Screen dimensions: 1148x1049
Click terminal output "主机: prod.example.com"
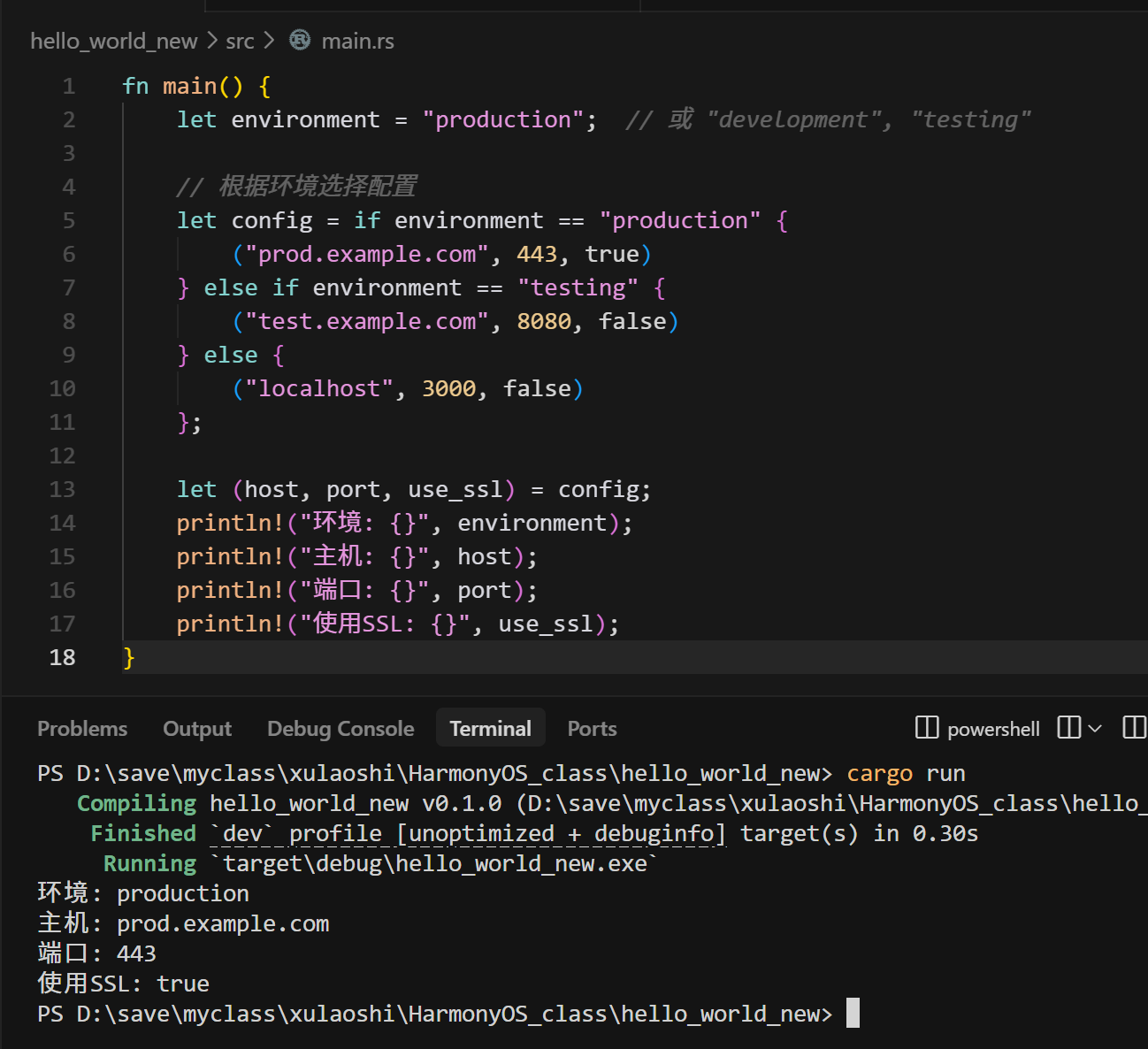coord(183,924)
